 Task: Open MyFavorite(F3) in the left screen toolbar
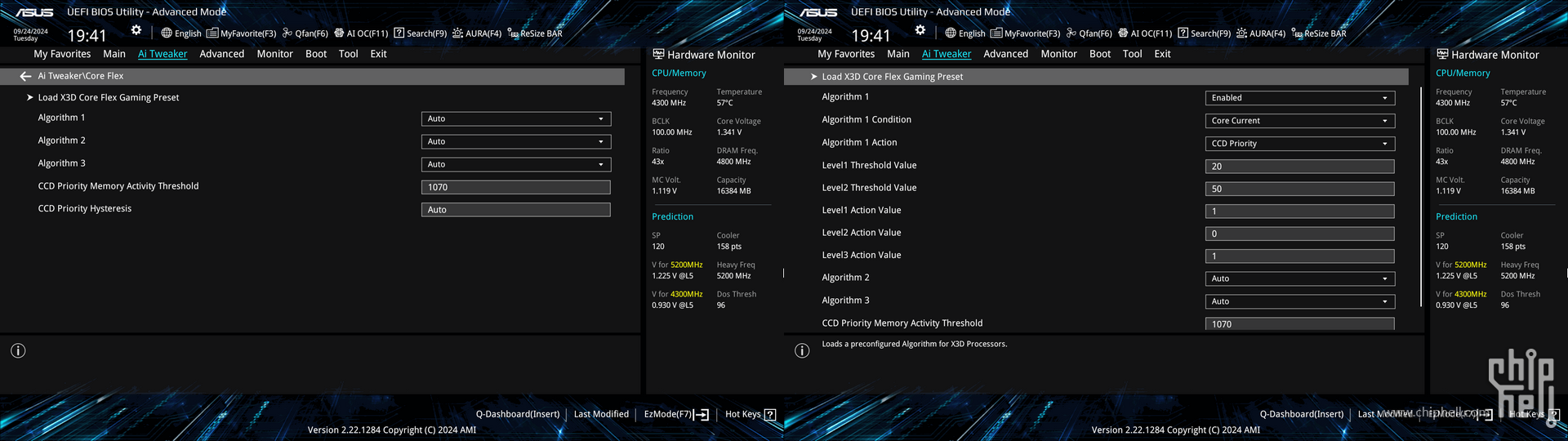pos(241,33)
